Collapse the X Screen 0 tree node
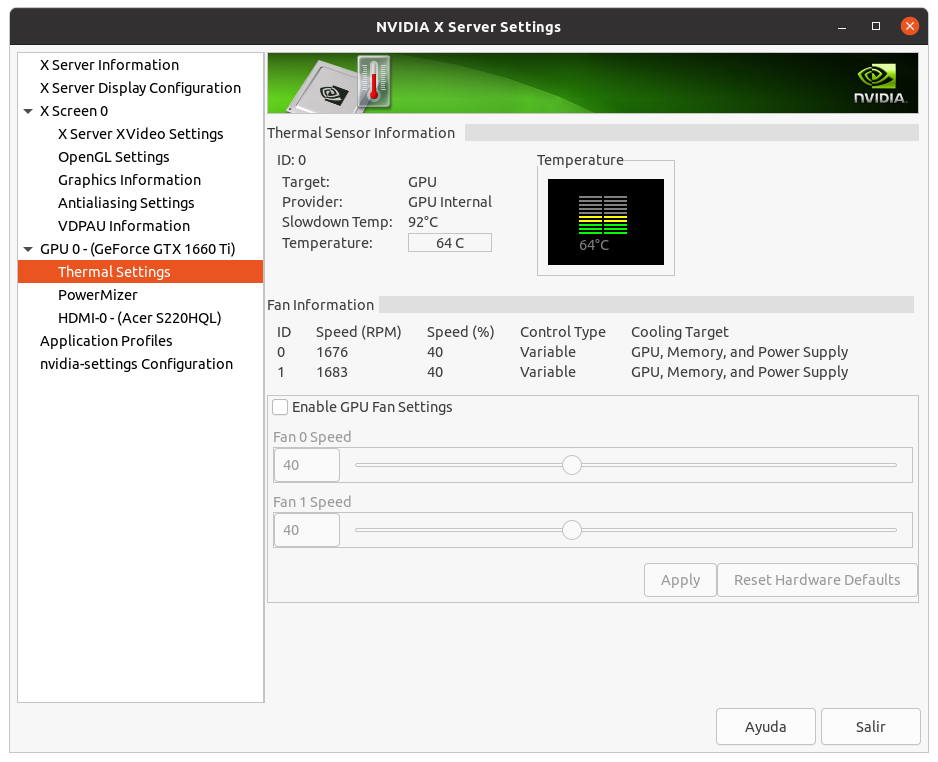 tap(28, 111)
